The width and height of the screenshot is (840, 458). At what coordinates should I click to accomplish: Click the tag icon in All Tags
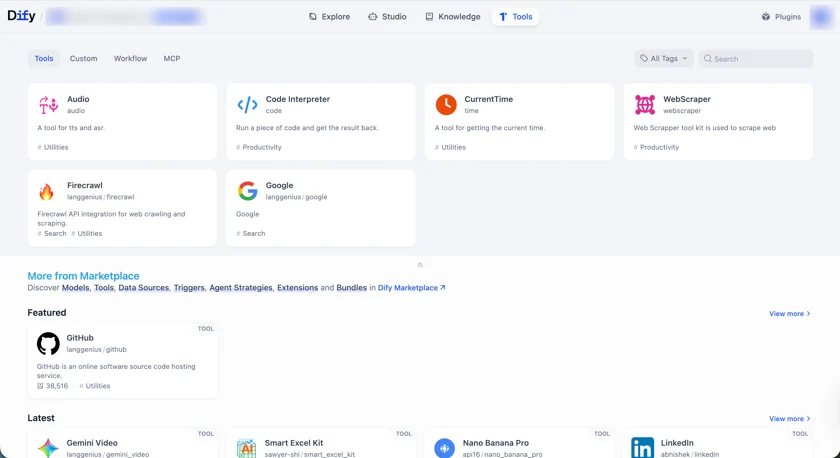644,58
